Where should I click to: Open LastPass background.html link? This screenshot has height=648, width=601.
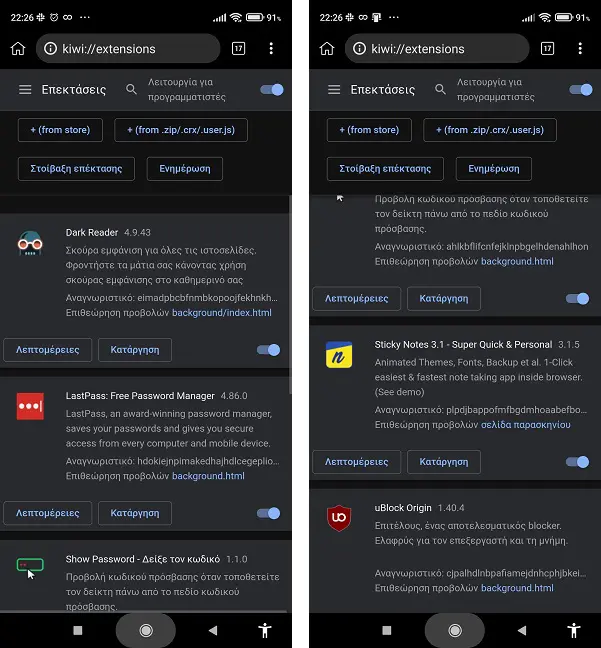coord(208,476)
